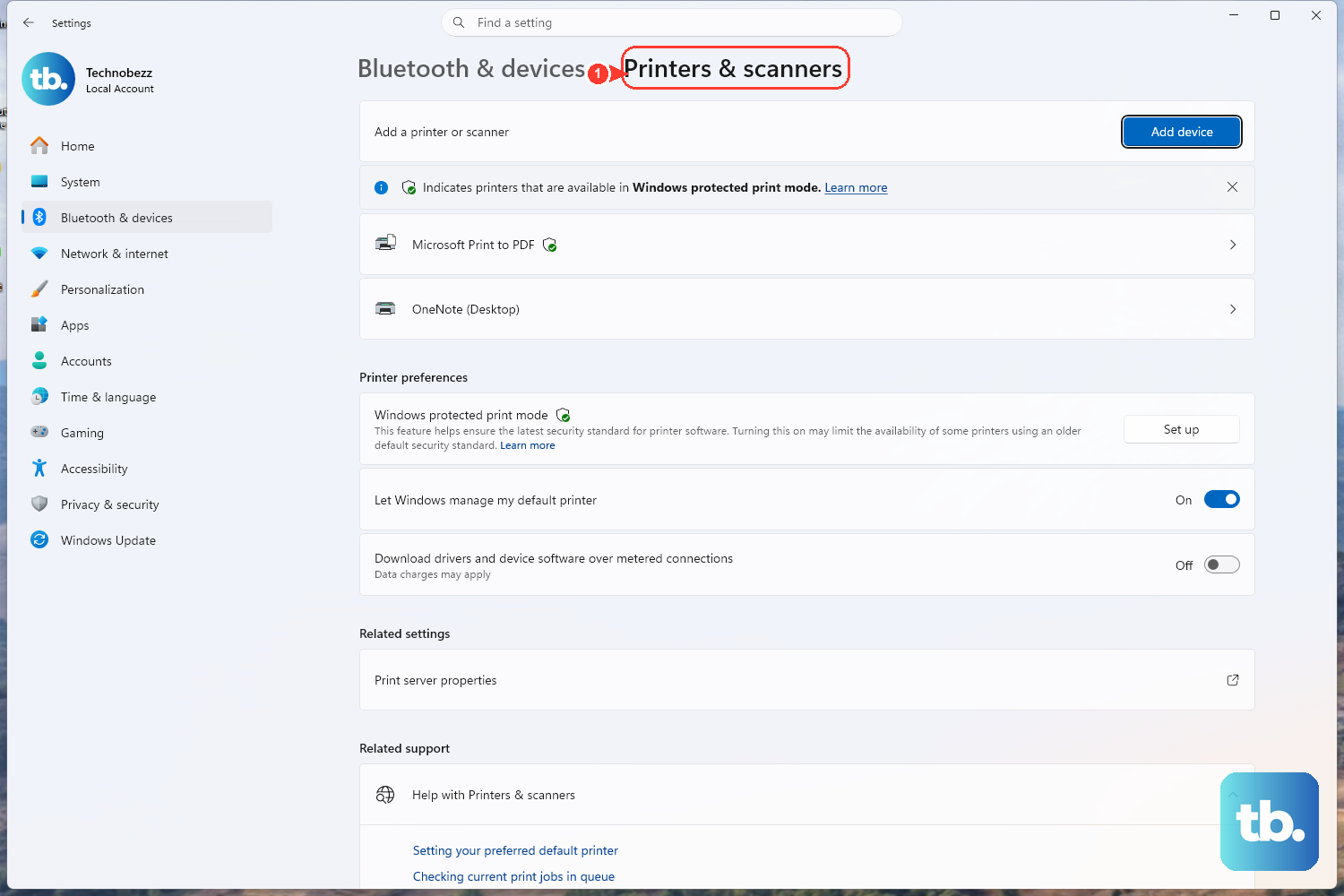Screen dimensions: 1344x896
Task: Click Help with Printers & scanners header
Action: 807,795
